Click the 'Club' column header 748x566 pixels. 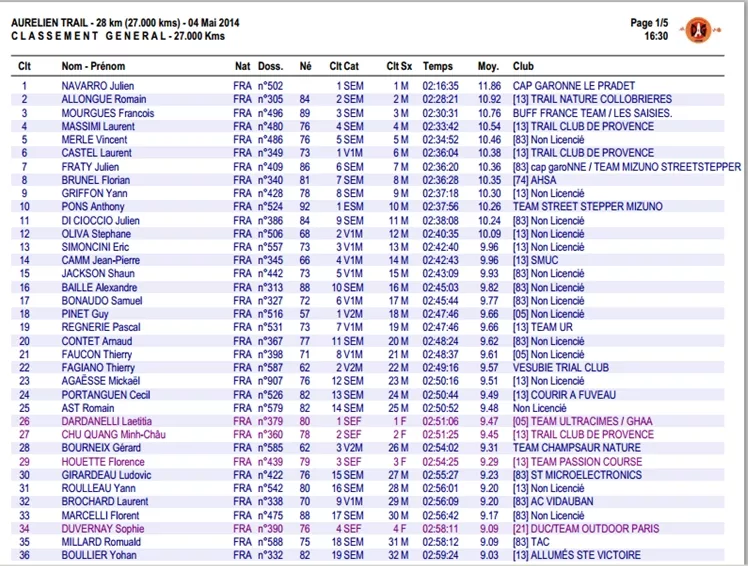point(523,66)
